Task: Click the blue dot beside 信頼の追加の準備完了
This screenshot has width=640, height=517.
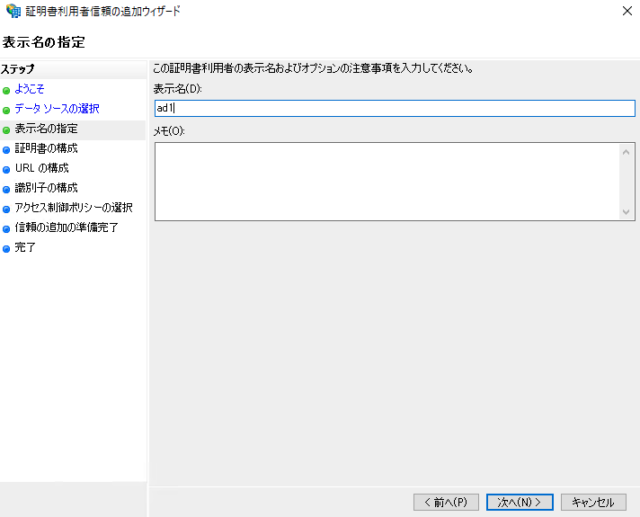Action: pos(6,229)
